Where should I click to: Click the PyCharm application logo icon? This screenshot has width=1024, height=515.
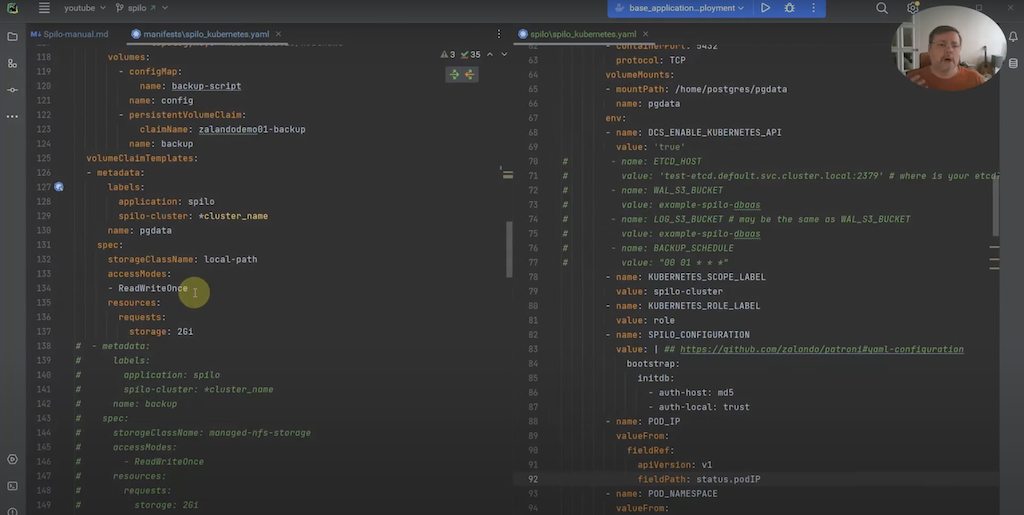[x=12, y=8]
